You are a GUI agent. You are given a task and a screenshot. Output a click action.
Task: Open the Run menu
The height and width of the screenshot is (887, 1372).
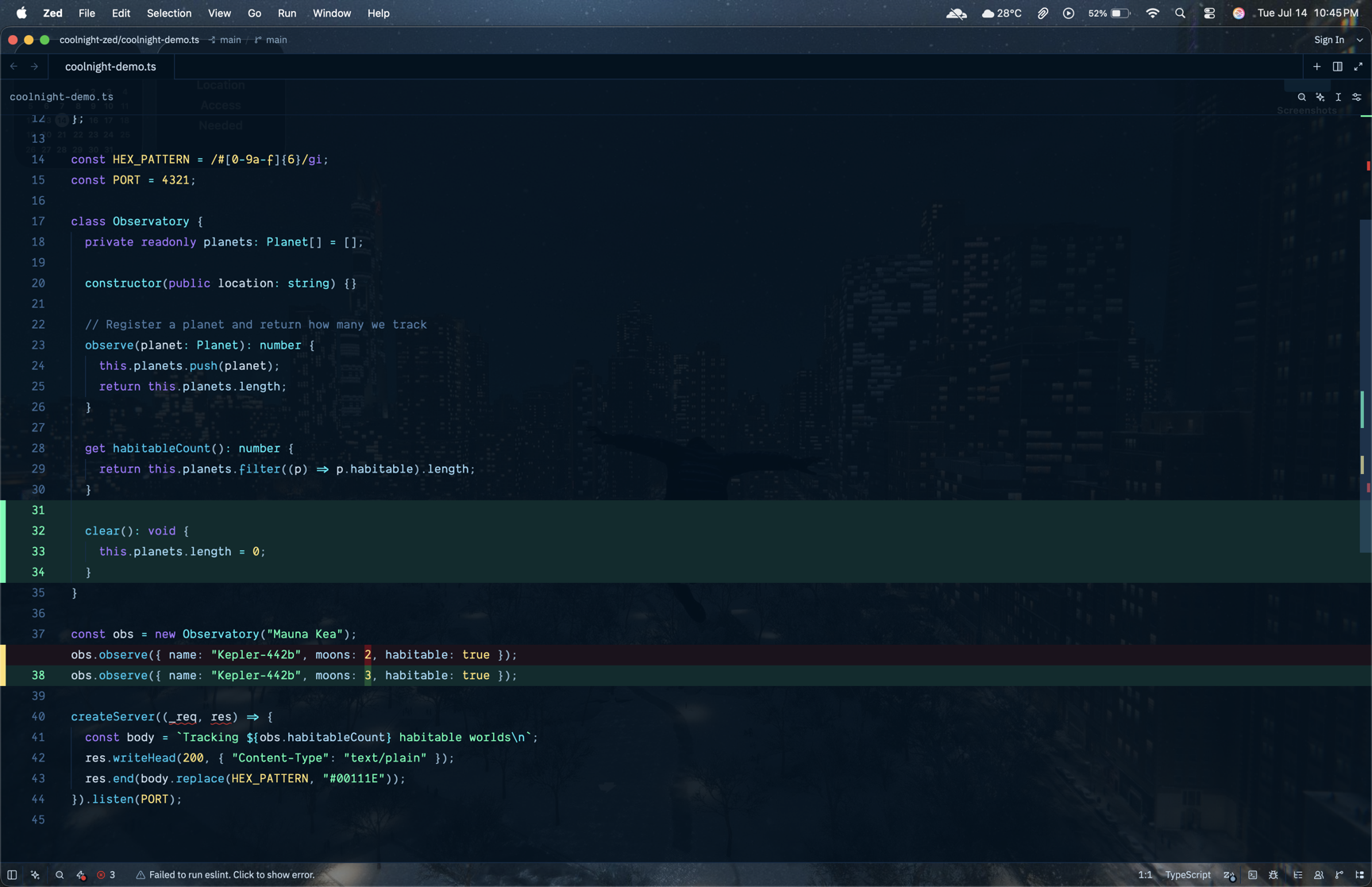pos(287,13)
